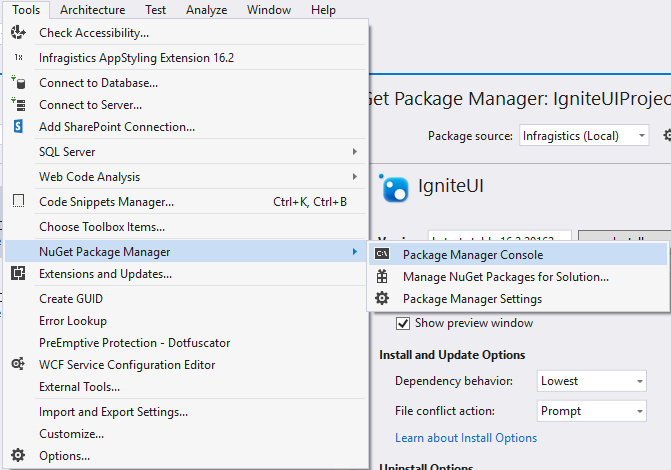Click the Connect to Database icon
The height and width of the screenshot is (470, 671).
pos(18,82)
